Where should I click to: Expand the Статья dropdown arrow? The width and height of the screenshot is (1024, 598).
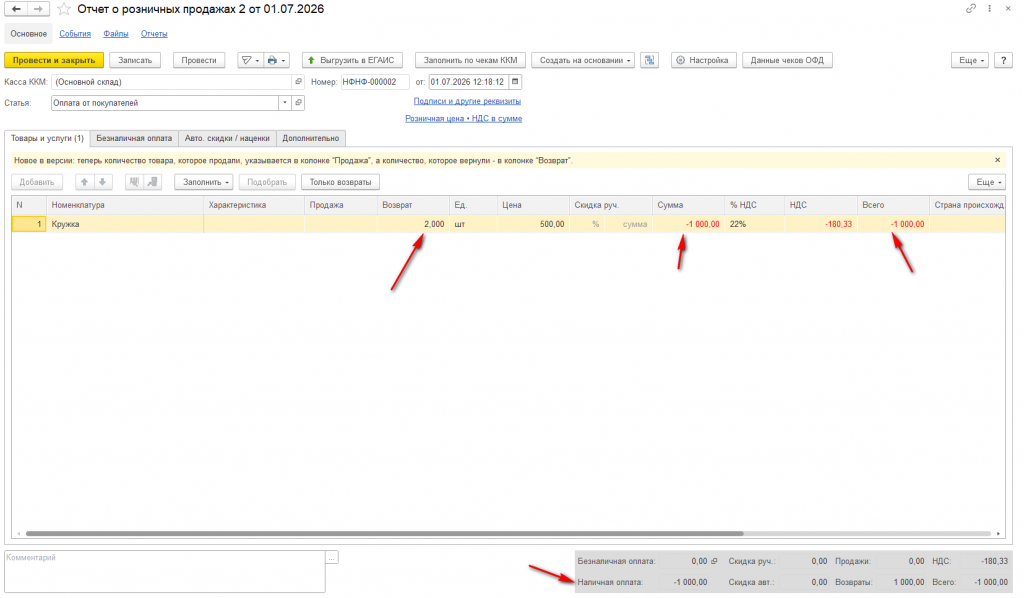coord(285,102)
